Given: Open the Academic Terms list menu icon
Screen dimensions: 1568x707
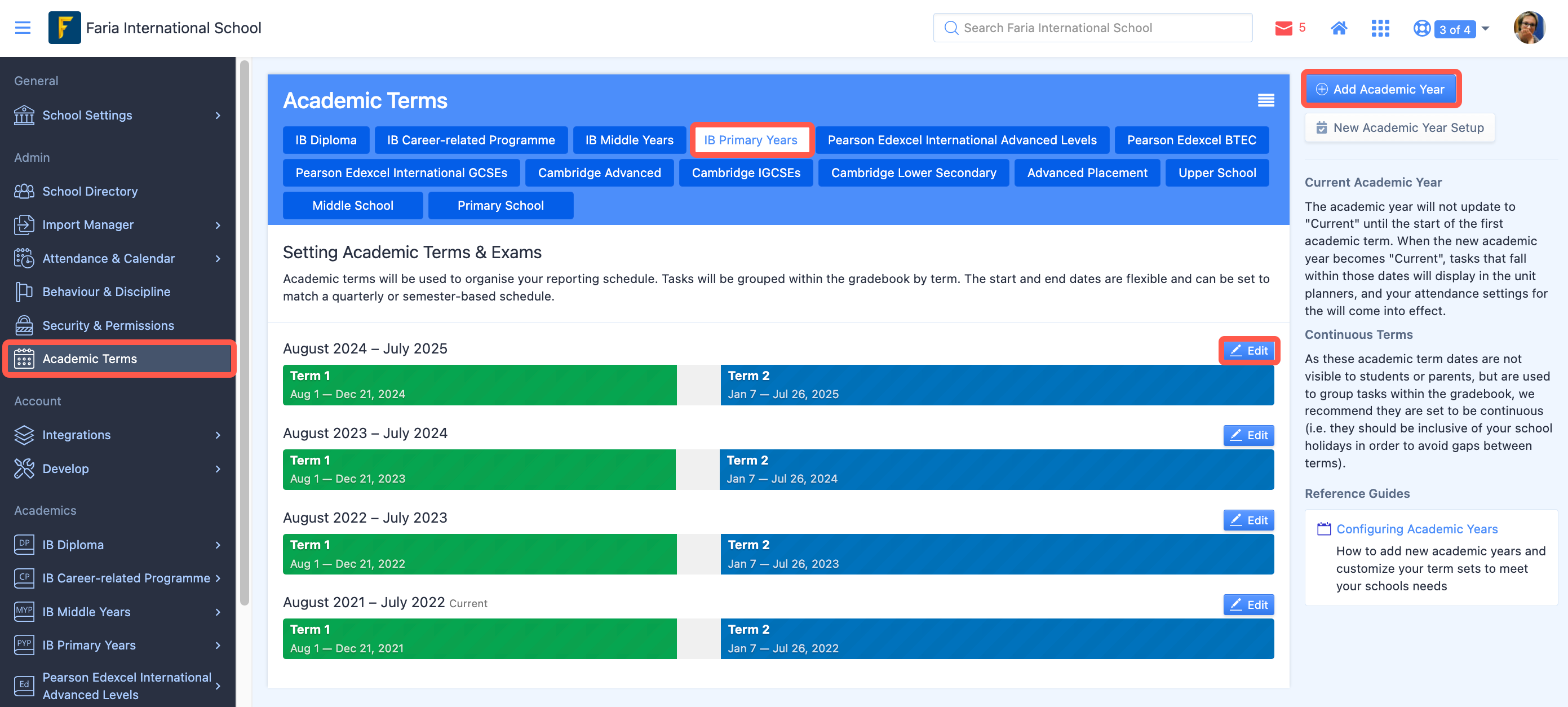Looking at the screenshot, I should tap(1265, 100).
